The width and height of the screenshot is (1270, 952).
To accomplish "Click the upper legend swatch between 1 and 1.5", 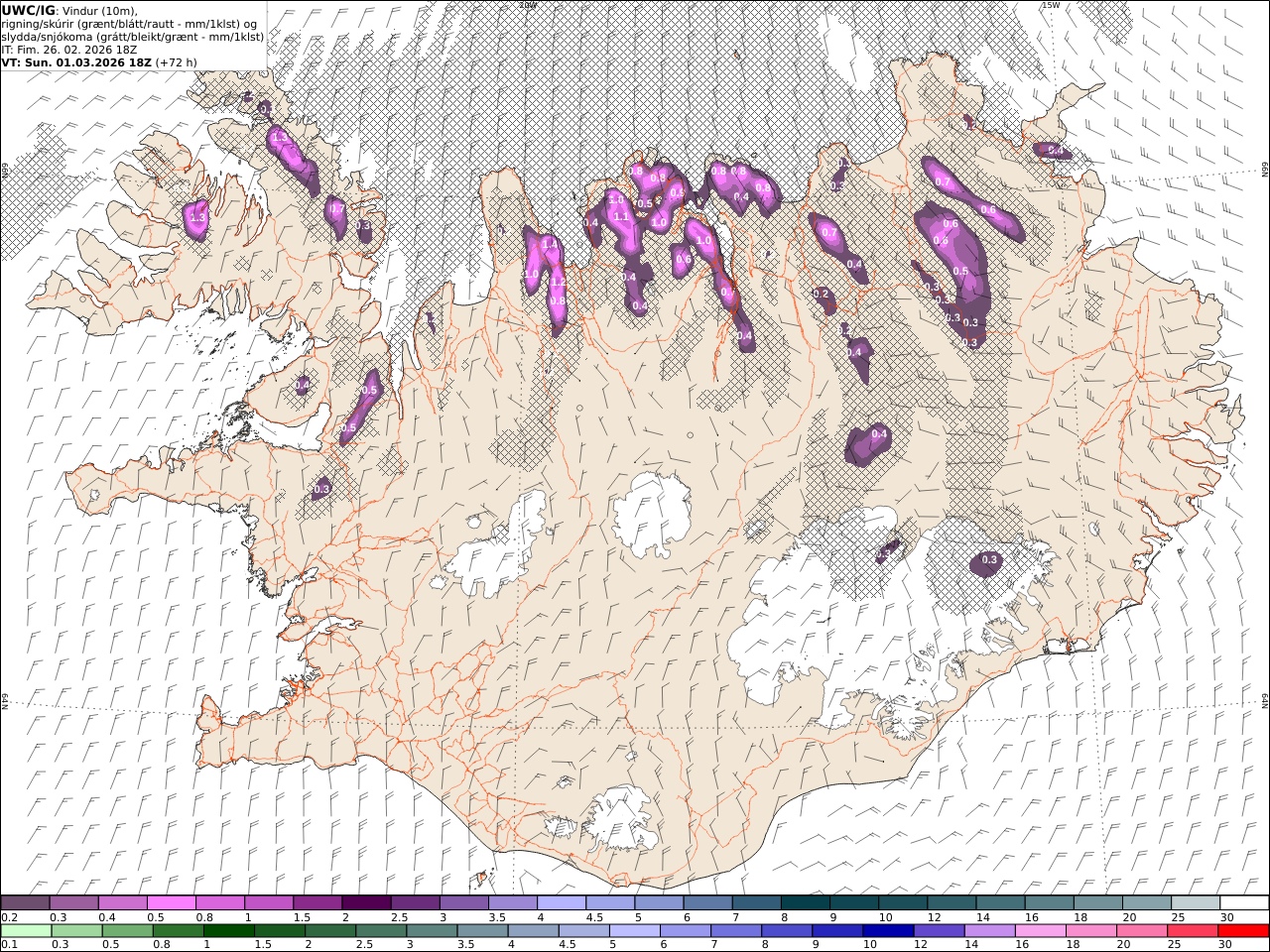I will [269, 902].
